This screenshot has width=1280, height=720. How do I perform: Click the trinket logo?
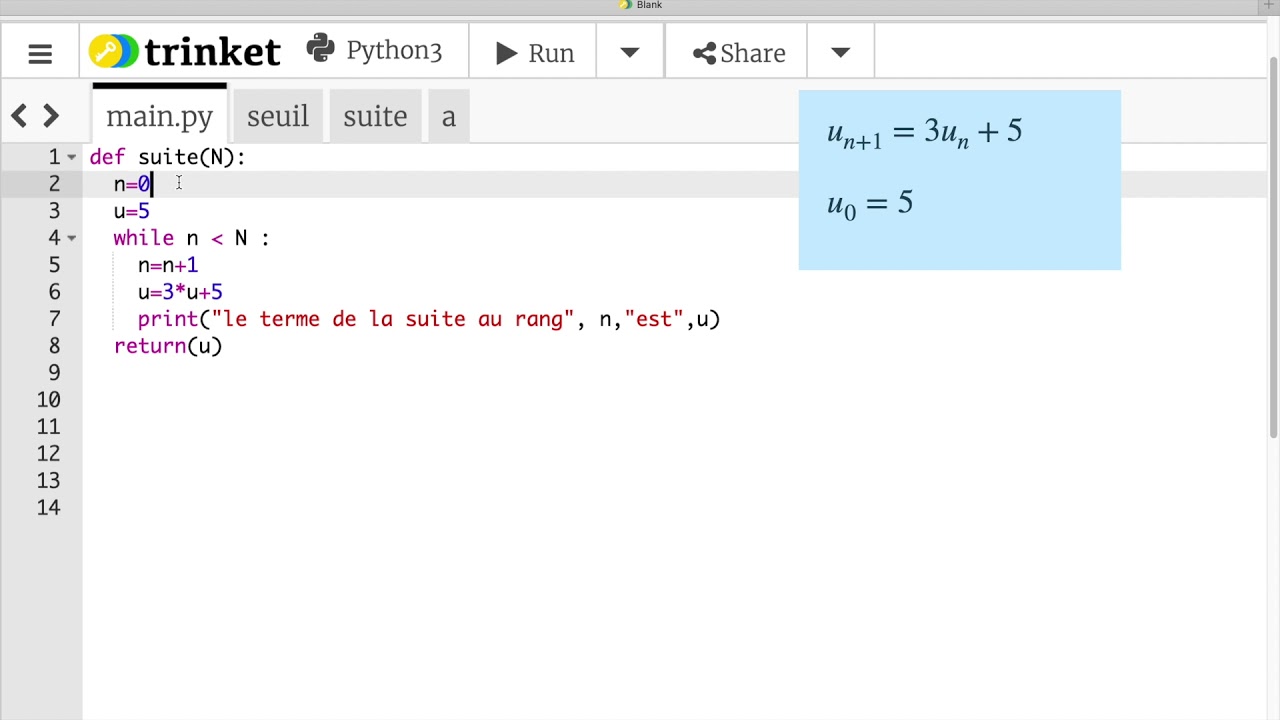coord(185,52)
